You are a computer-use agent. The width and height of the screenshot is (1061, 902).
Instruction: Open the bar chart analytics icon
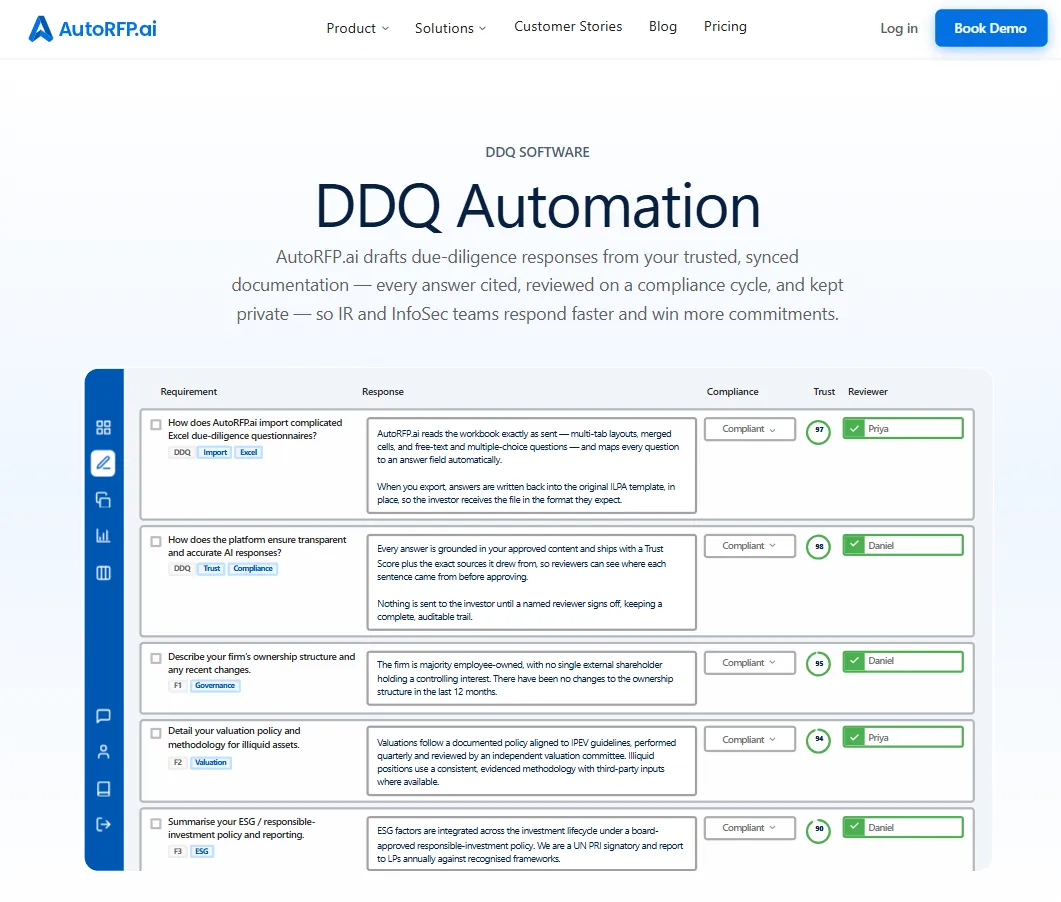click(104, 536)
